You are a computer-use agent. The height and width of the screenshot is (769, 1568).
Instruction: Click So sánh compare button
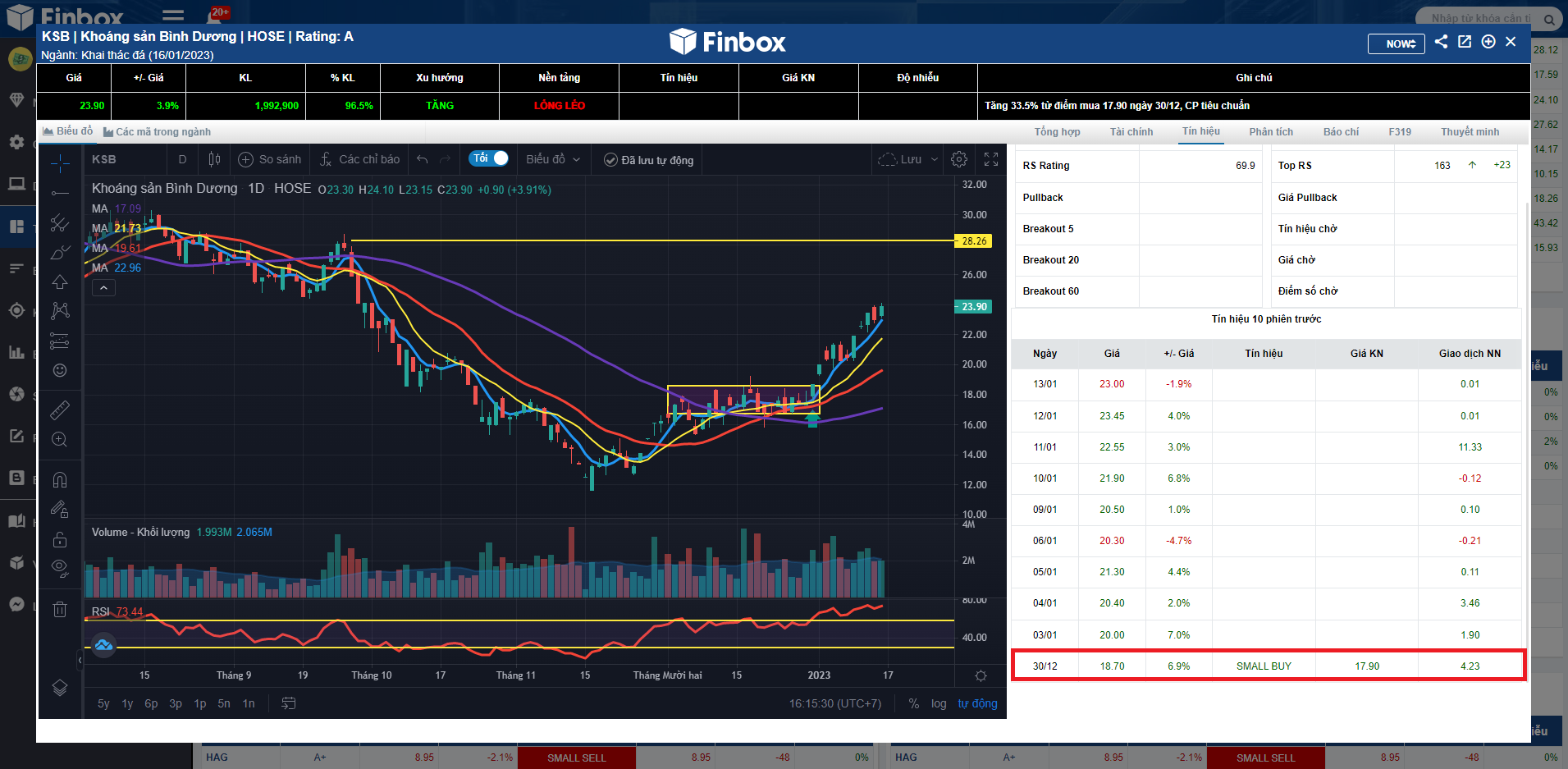coord(270,159)
